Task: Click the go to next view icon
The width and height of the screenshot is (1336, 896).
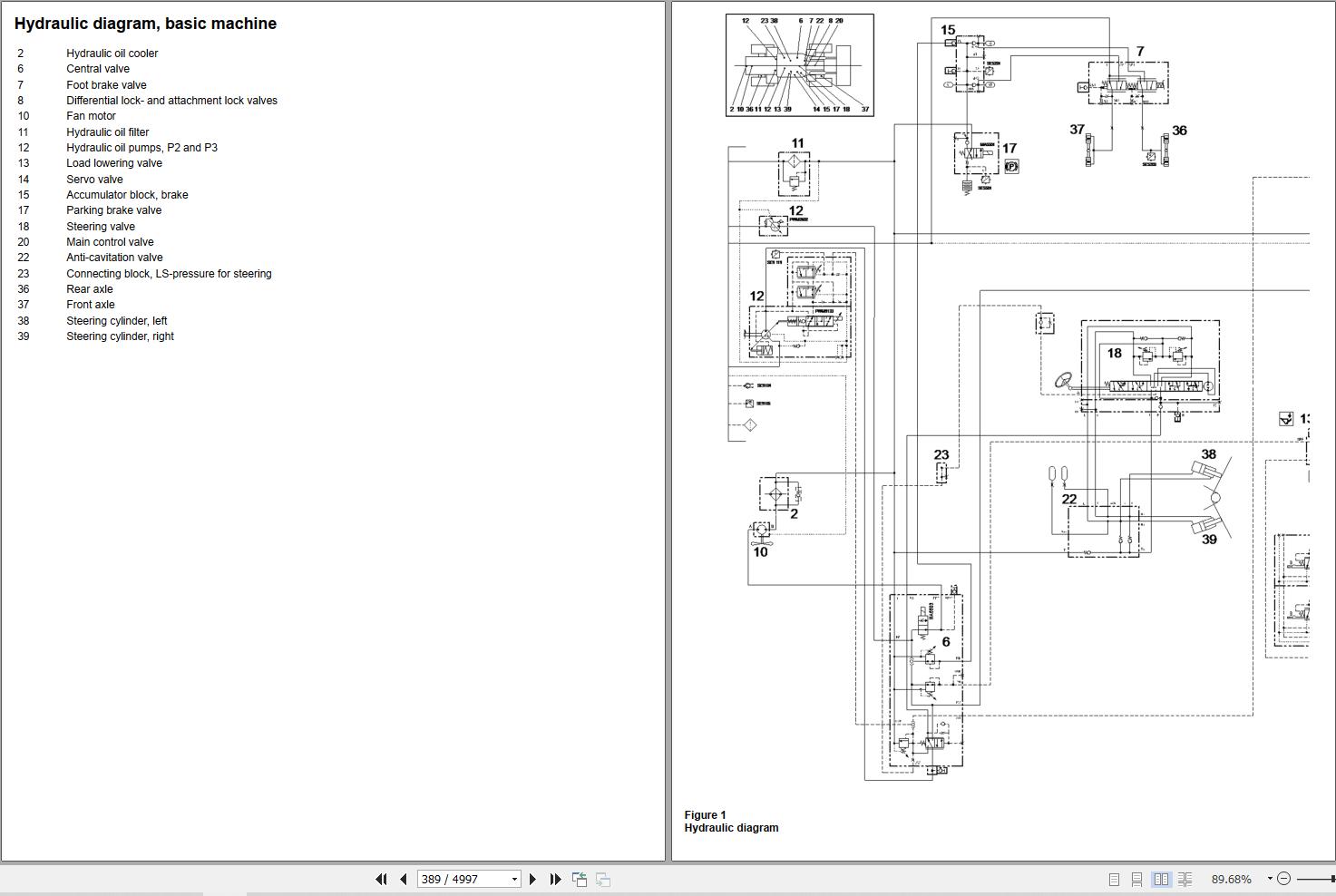Action: click(x=601, y=879)
